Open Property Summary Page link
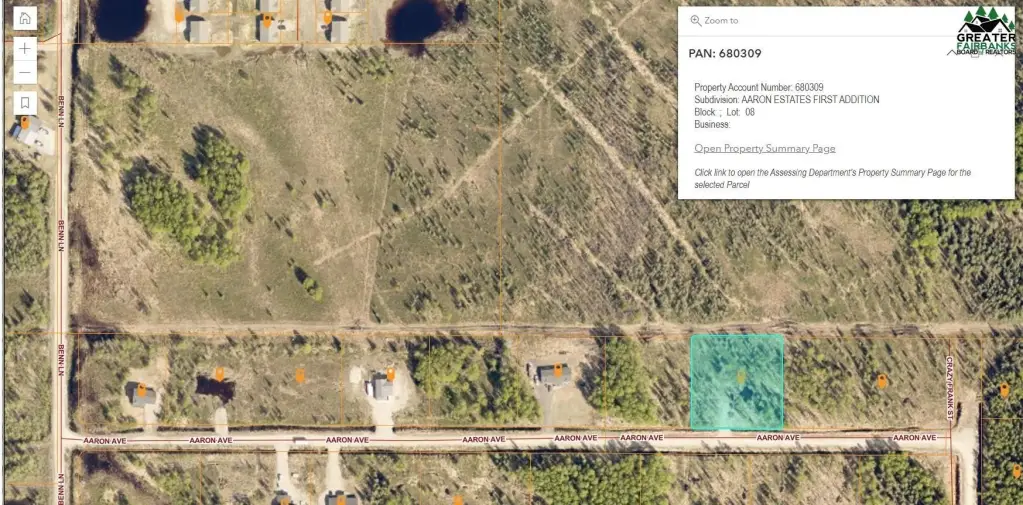 pyautogui.click(x=765, y=148)
